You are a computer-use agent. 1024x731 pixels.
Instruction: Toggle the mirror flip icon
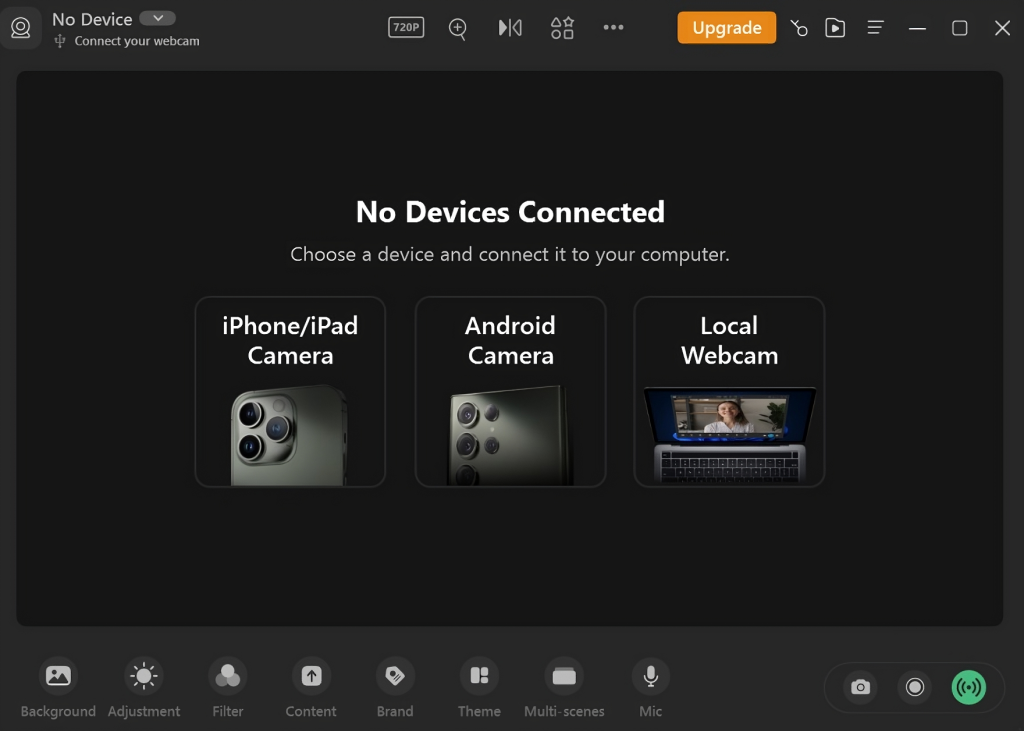pos(510,27)
